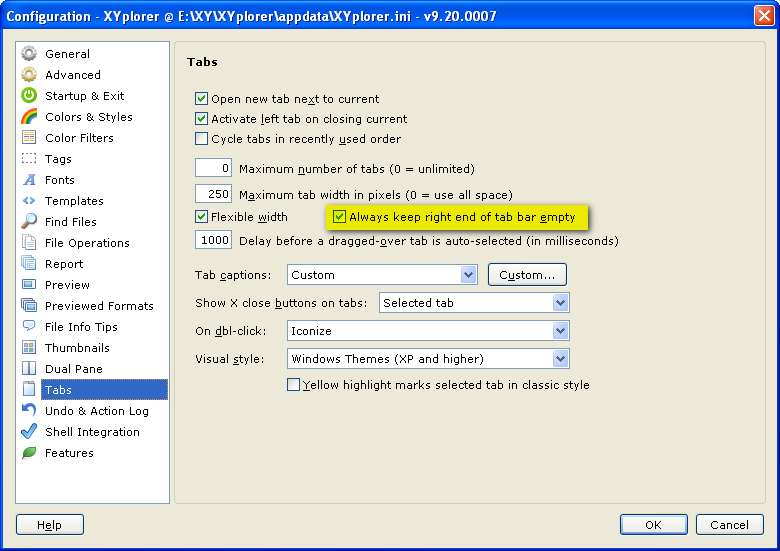Open the Dual Pane settings page
Screen dimensions: 780x551
coord(73,369)
